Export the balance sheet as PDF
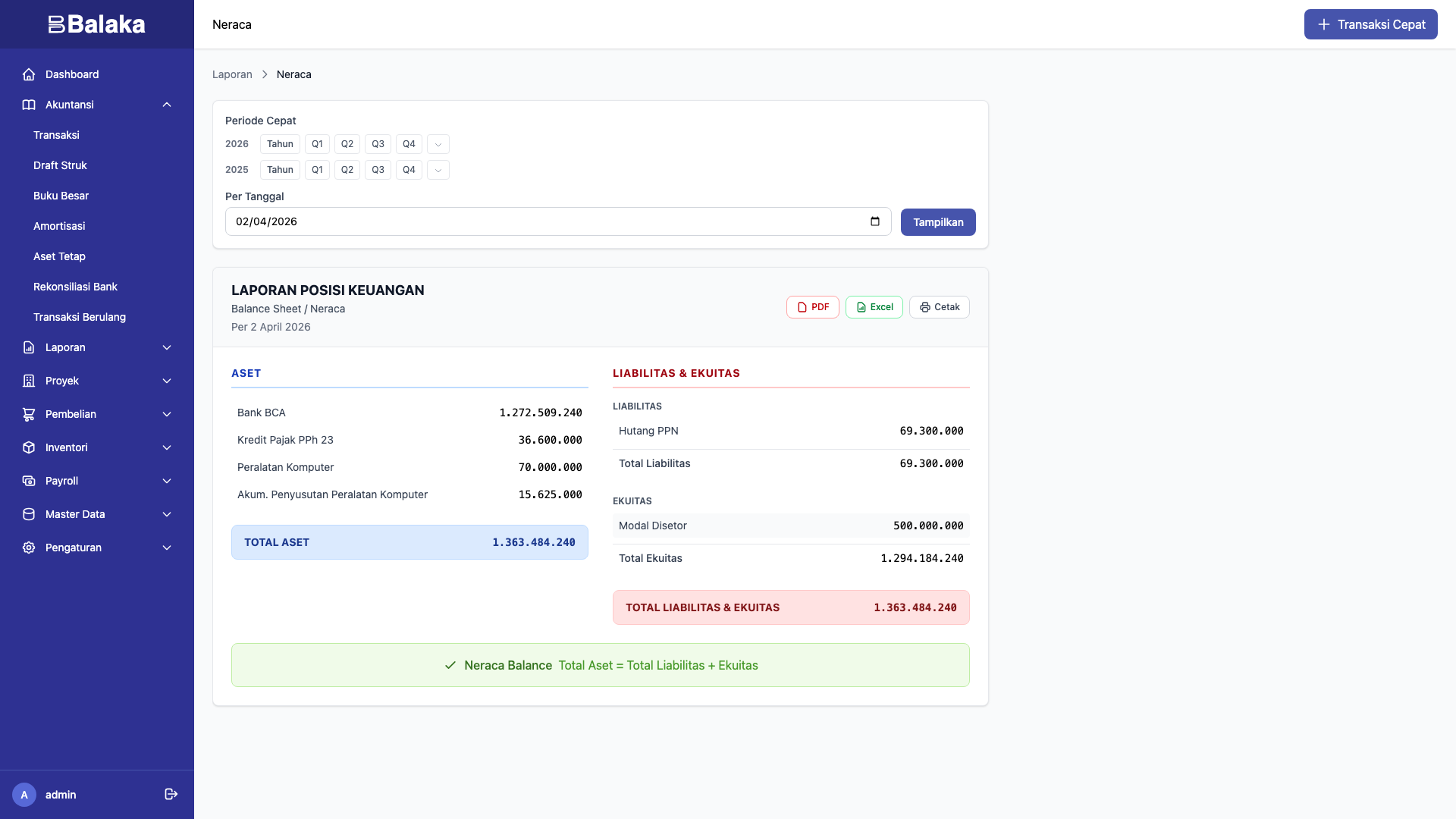This screenshot has height=819, width=1456. coord(812,307)
